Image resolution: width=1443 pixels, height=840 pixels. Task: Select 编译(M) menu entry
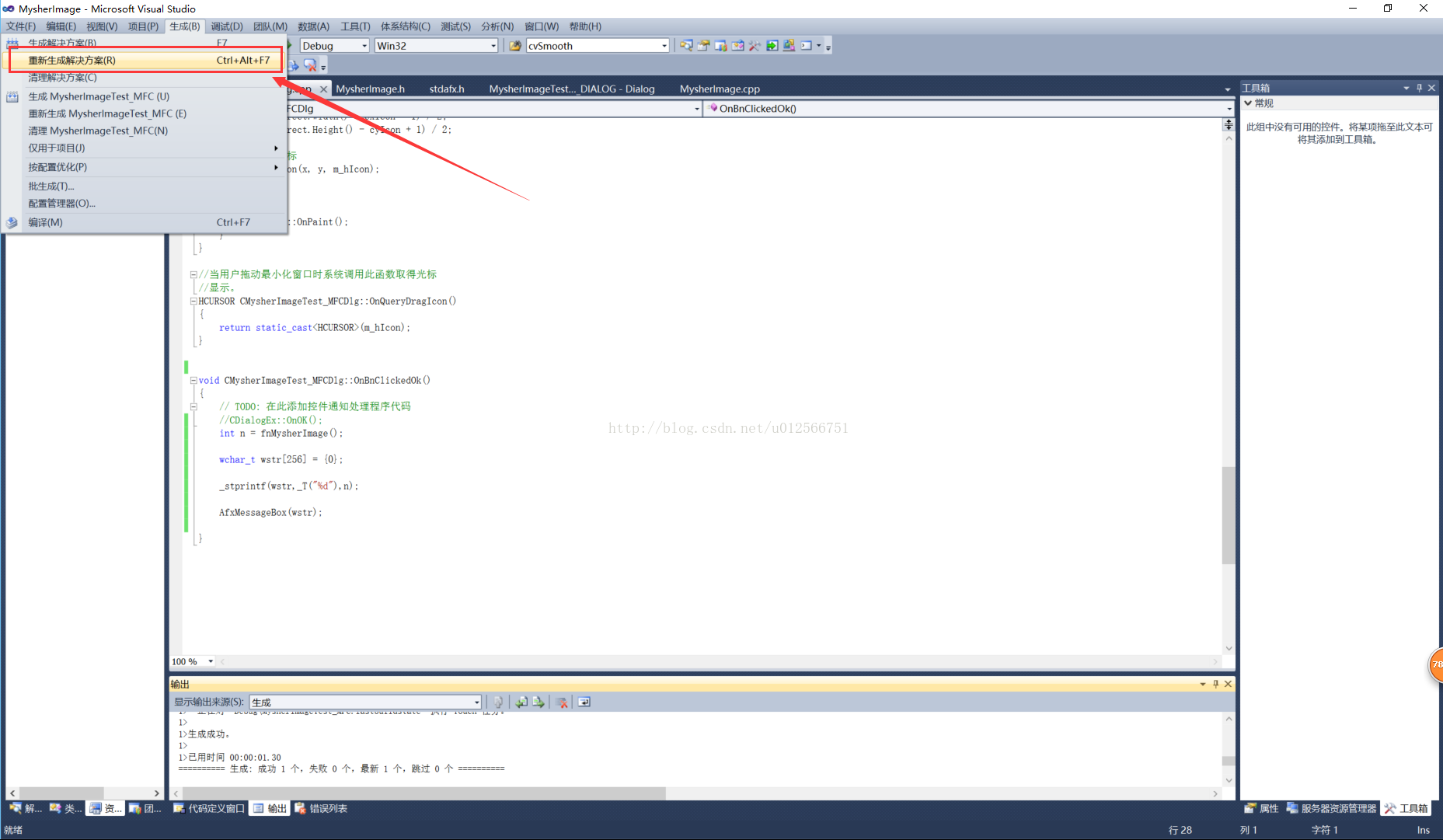coord(145,222)
